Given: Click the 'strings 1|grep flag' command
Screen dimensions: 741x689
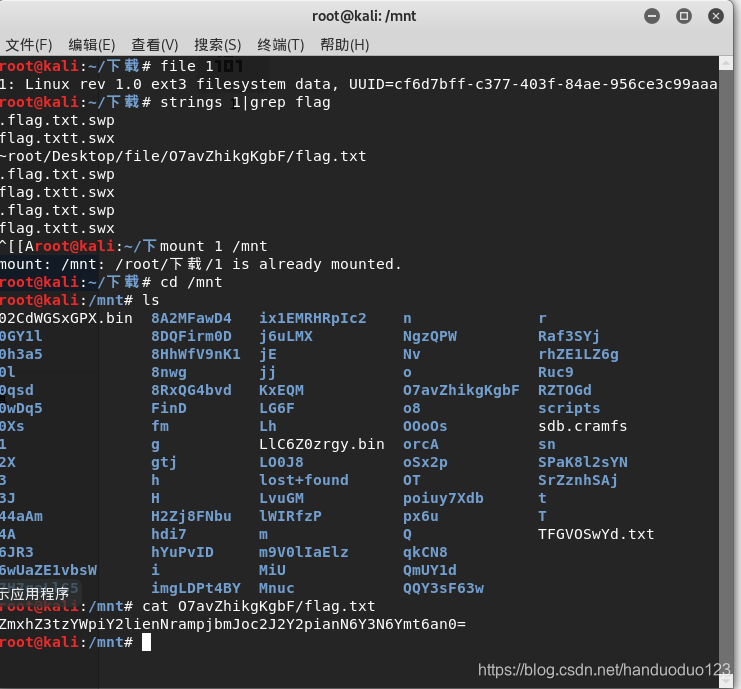Looking at the screenshot, I should (x=245, y=103).
